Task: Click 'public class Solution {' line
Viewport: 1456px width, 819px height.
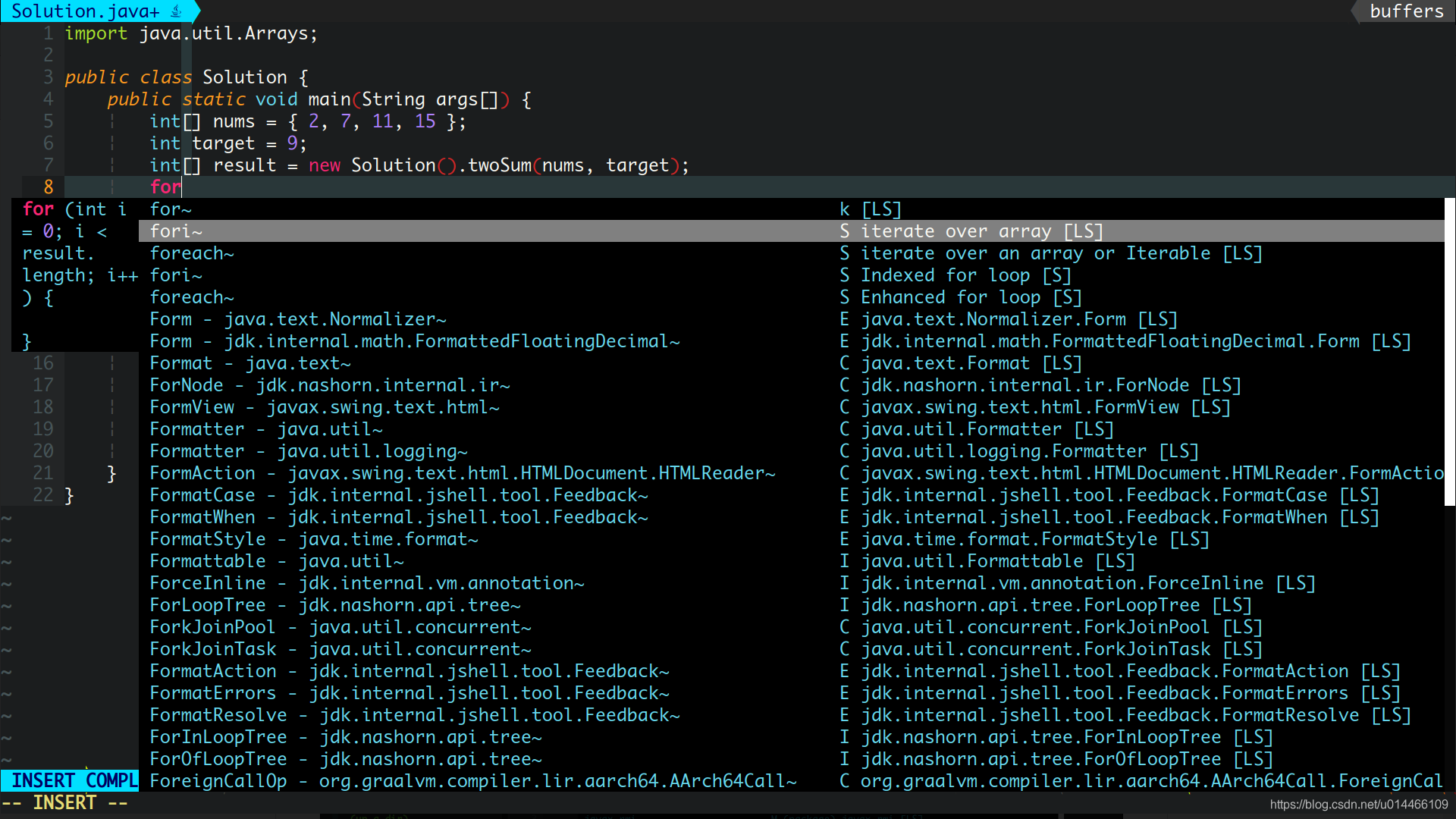Action: (x=187, y=77)
